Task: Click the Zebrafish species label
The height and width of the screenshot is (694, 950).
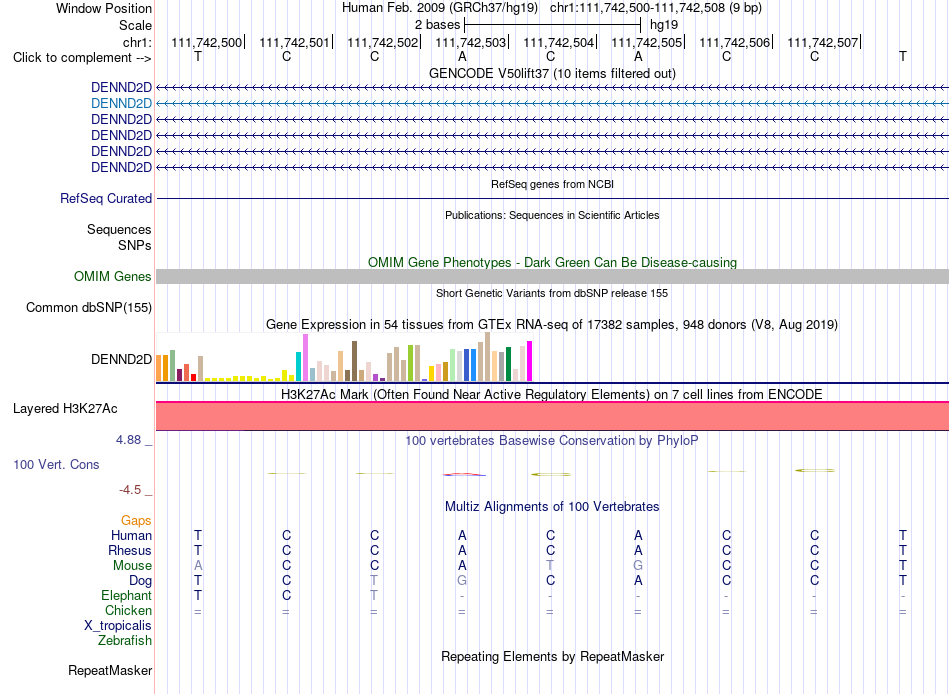Action: [x=125, y=640]
